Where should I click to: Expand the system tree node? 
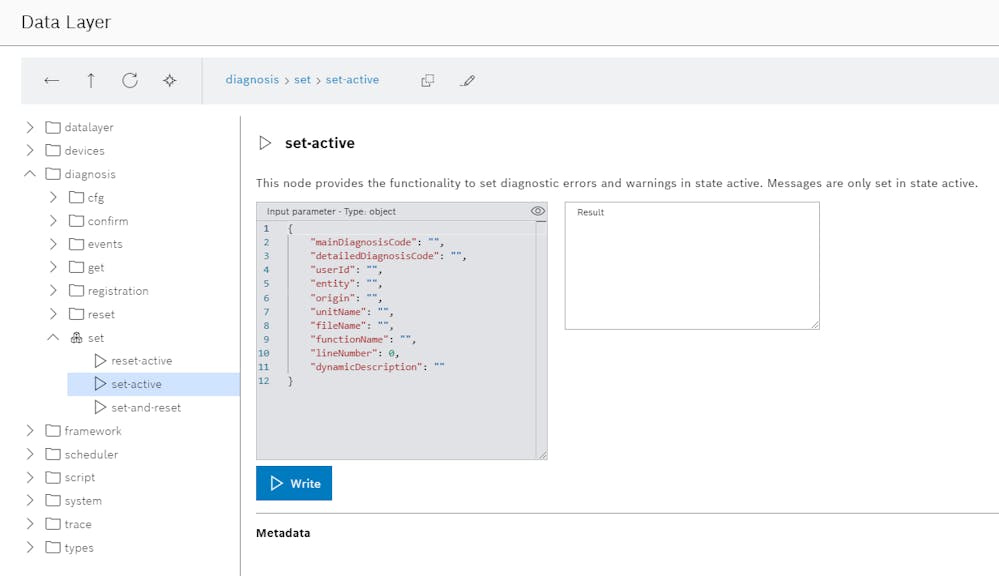click(x=30, y=501)
